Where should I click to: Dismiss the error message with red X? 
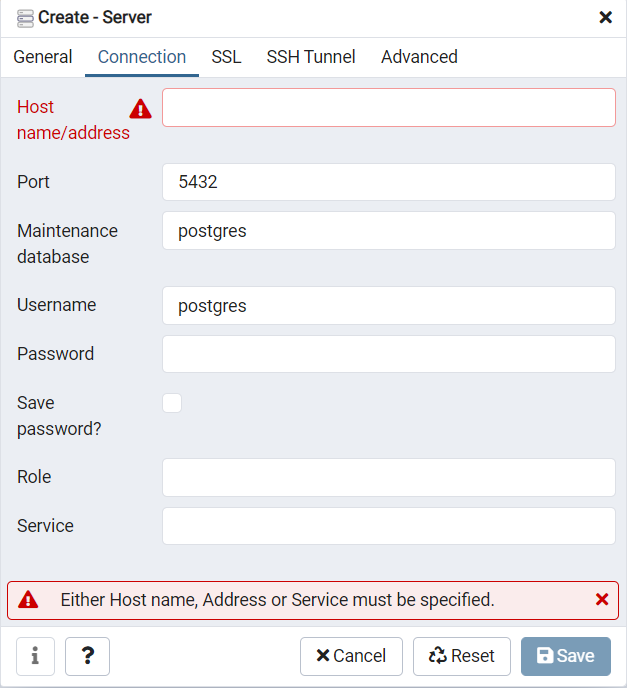[x=602, y=599]
